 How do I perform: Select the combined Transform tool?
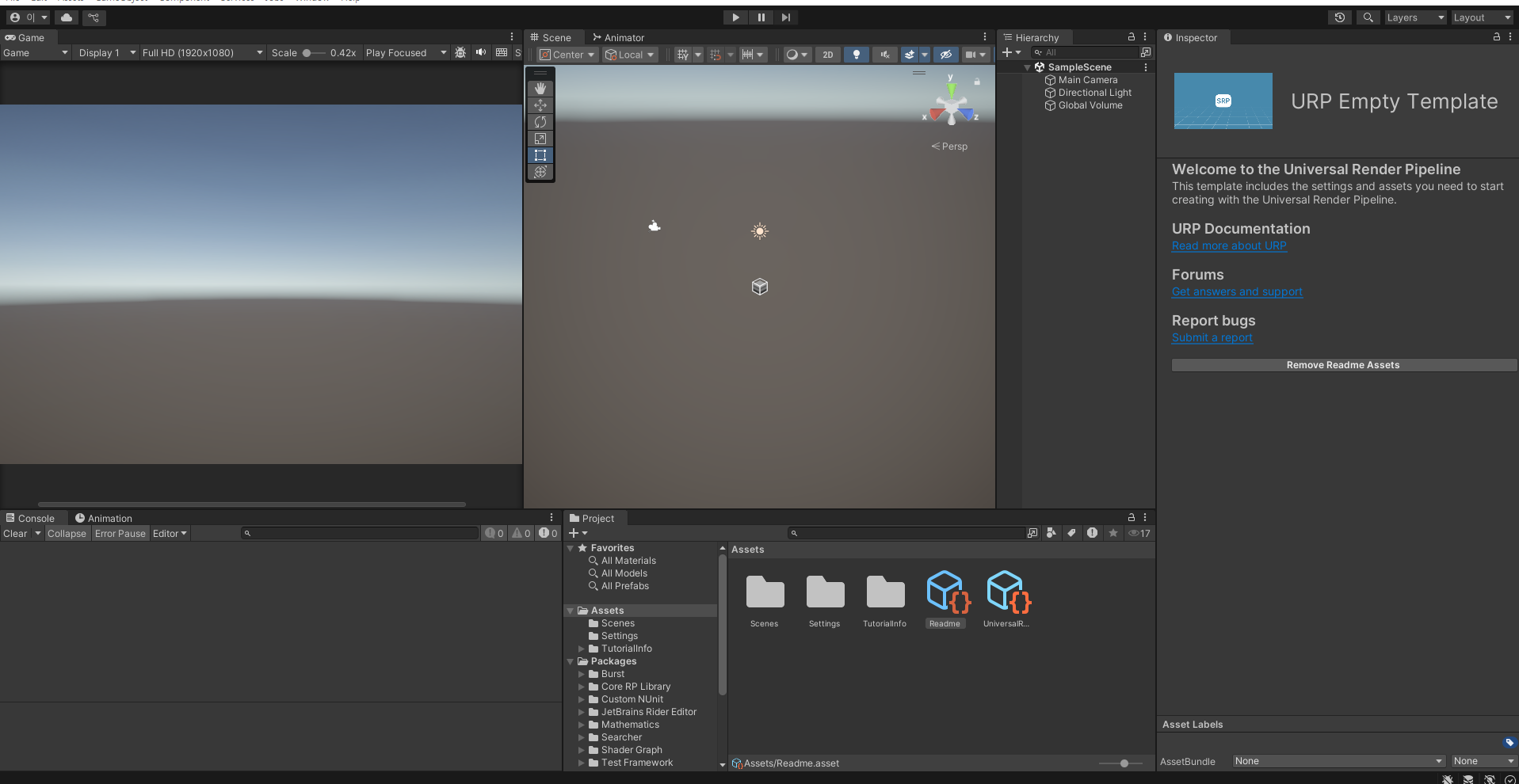[540, 172]
